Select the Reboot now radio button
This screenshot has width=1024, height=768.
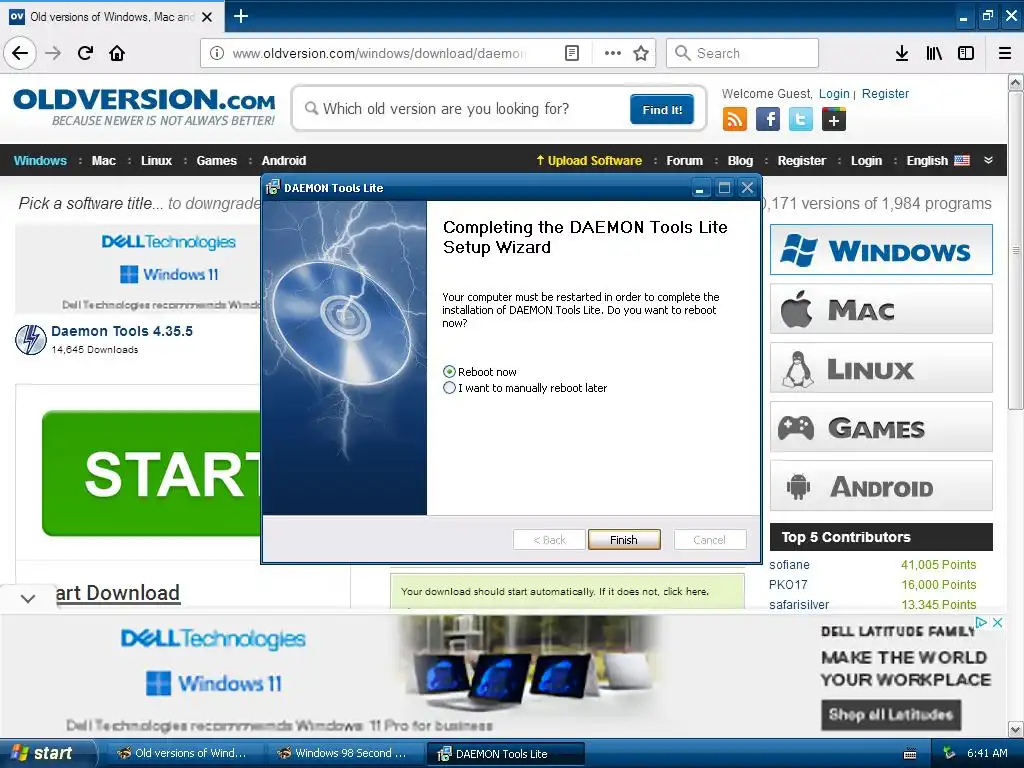coord(449,372)
